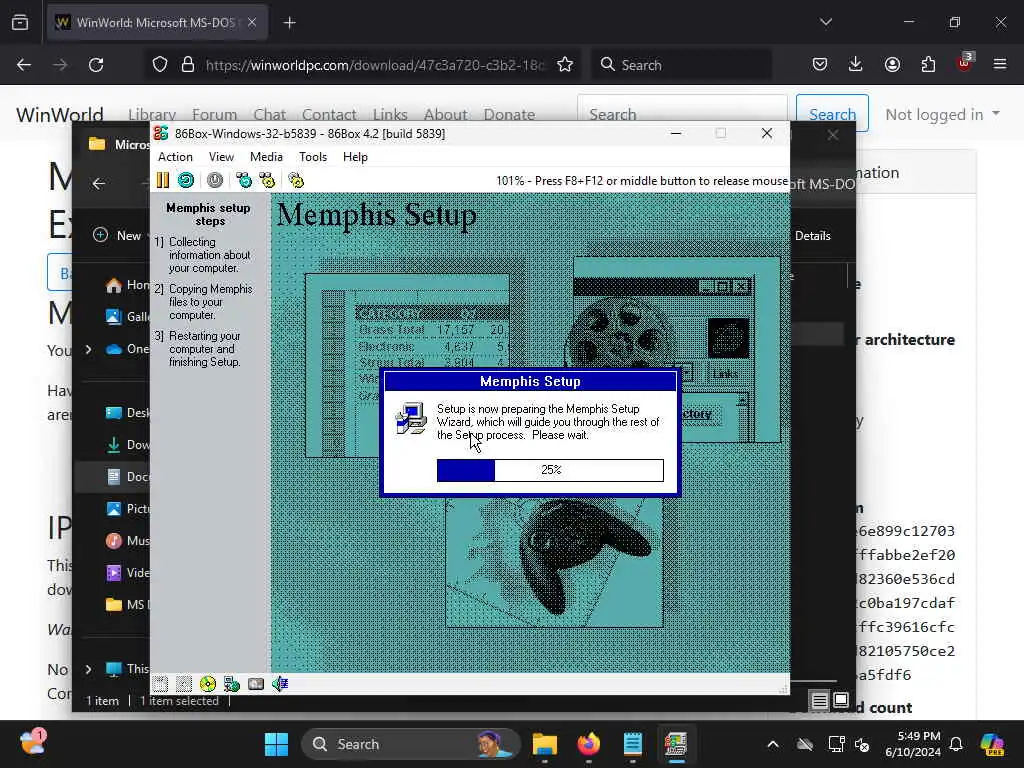1024x768 pixels.
Task: Click WinWorld page search field
Action: pos(682,114)
